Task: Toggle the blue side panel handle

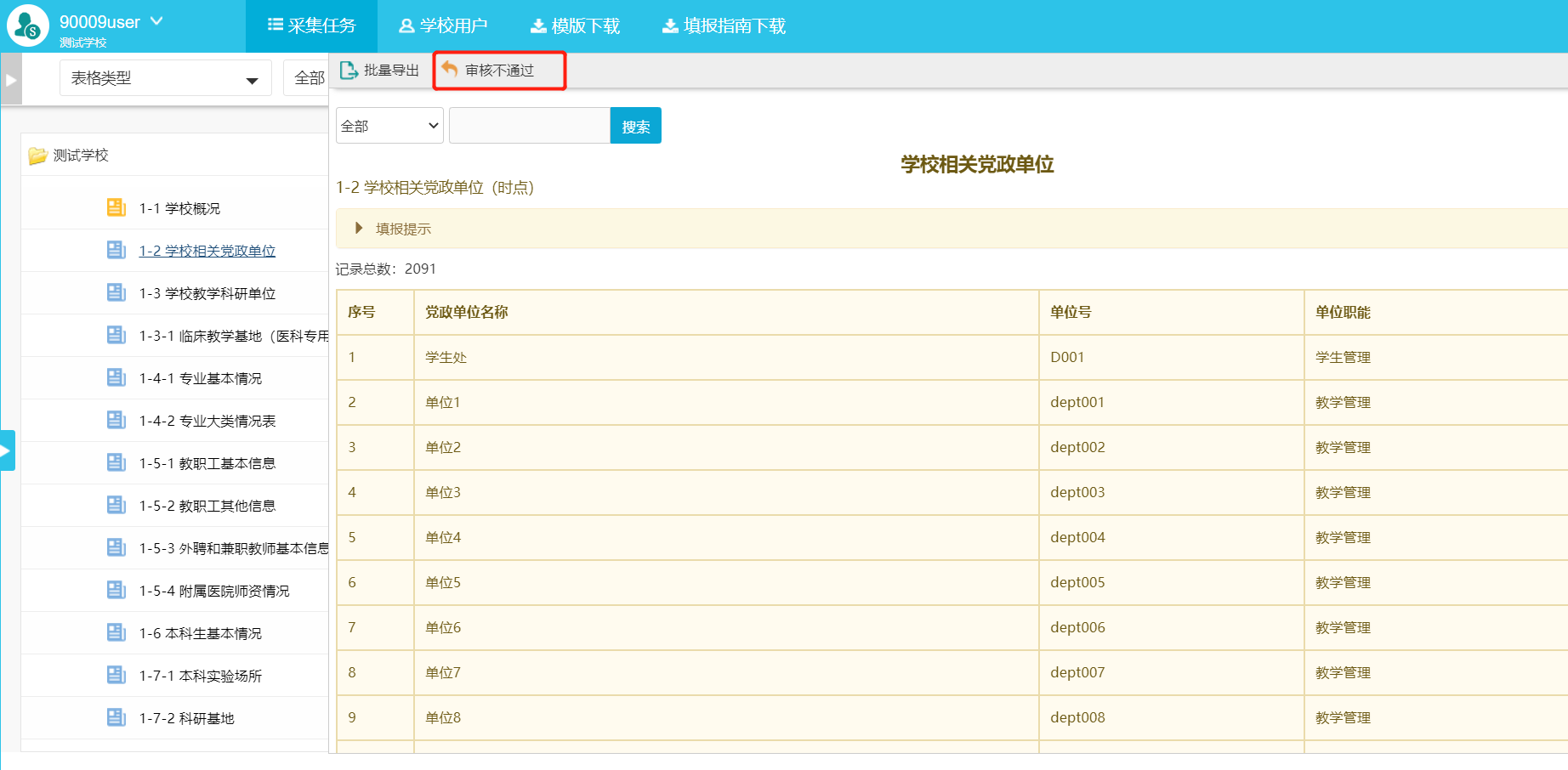Action: pyautogui.click(x=7, y=450)
